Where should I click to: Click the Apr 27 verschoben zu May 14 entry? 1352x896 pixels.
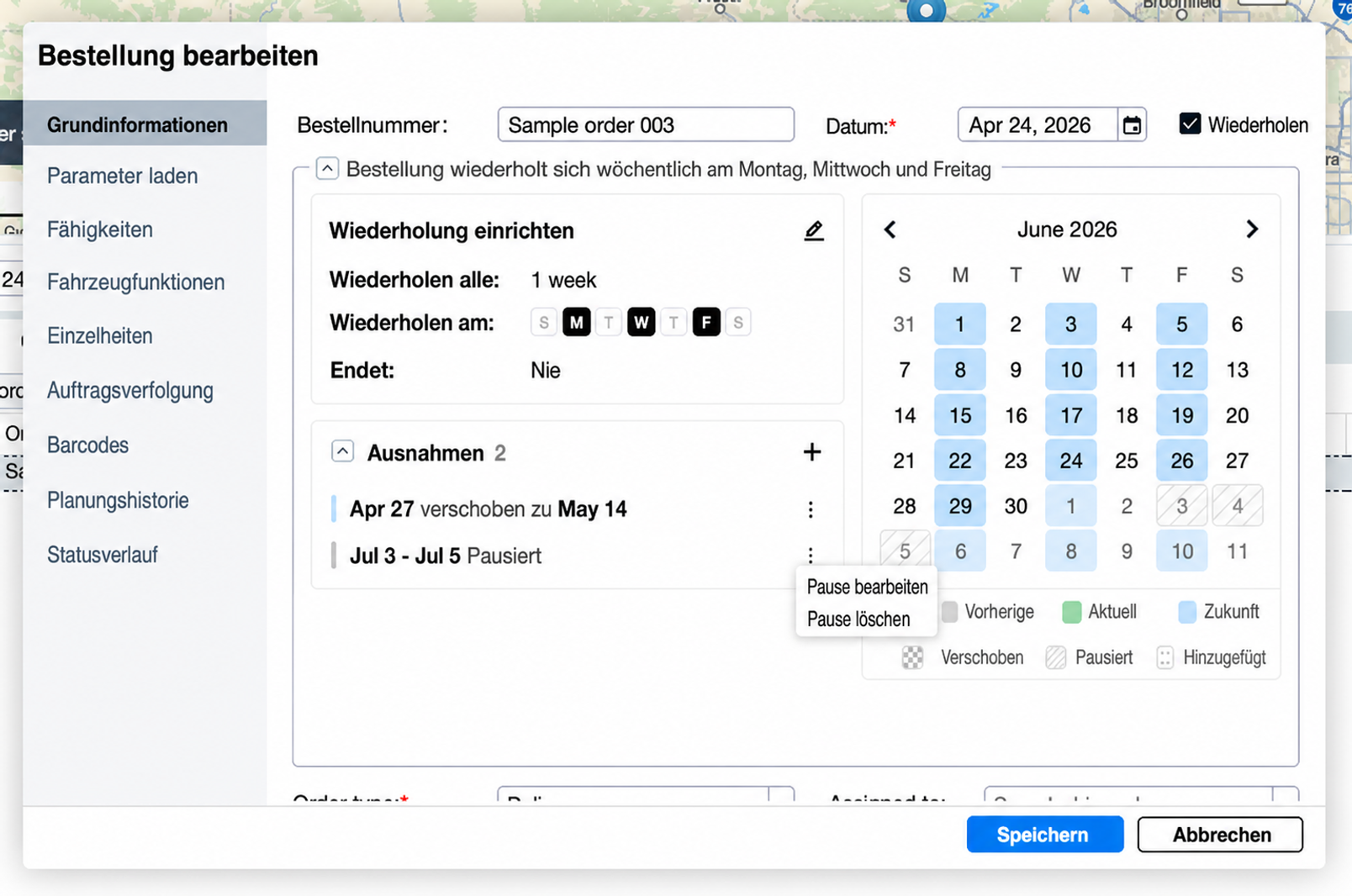coord(488,509)
